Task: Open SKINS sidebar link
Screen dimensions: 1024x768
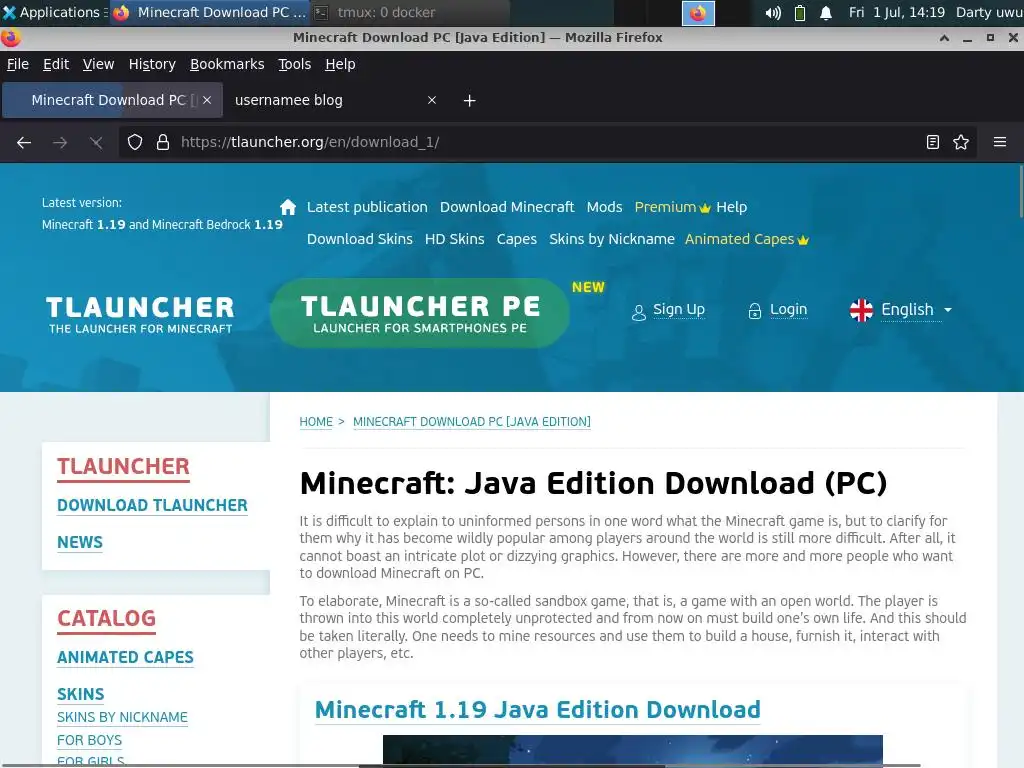Action: point(80,694)
